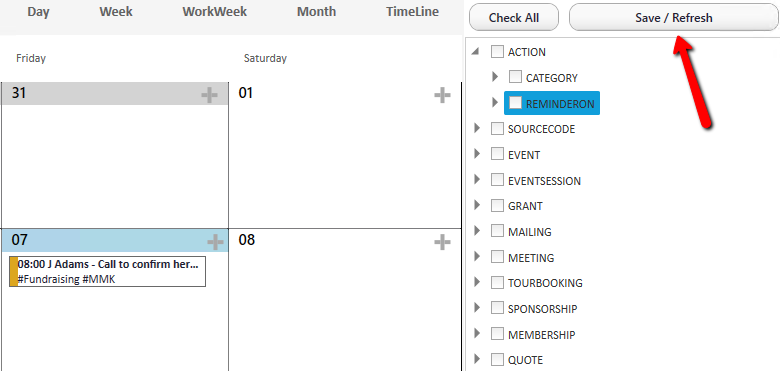780x371 pixels.
Task: Switch to TimeLine view
Action: click(x=412, y=12)
